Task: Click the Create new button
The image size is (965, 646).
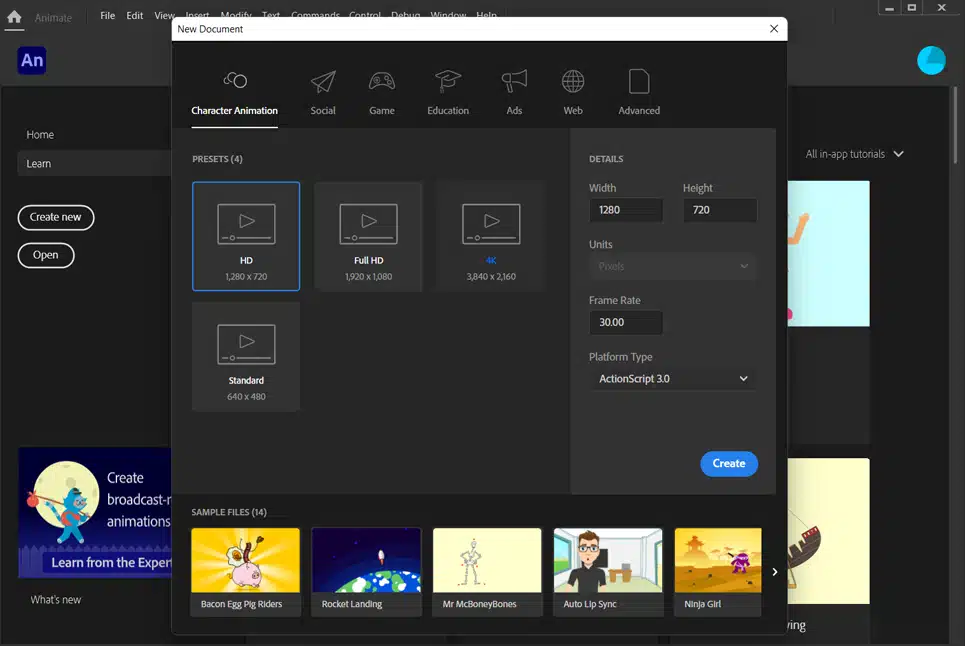Action: (55, 217)
